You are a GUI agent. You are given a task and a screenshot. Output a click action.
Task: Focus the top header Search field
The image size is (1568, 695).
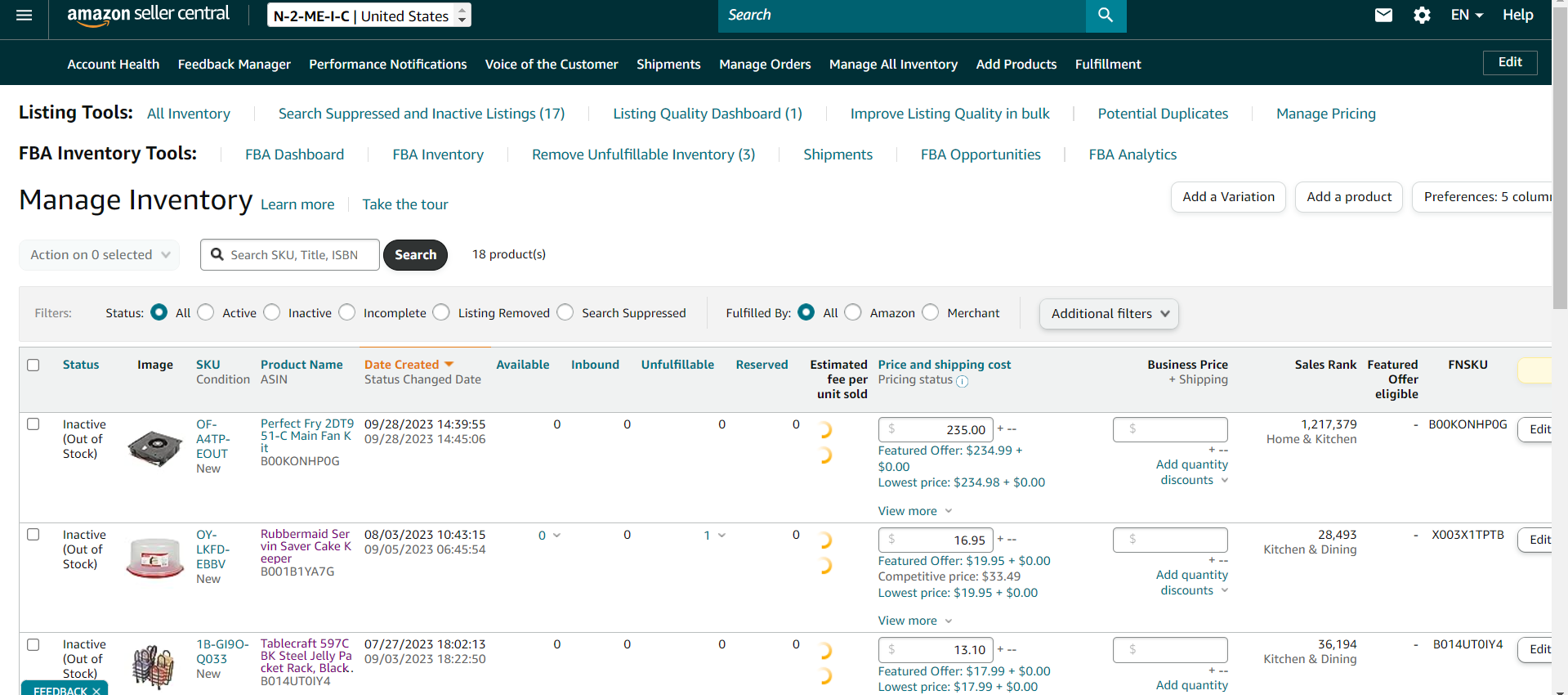pyautogui.click(x=902, y=16)
